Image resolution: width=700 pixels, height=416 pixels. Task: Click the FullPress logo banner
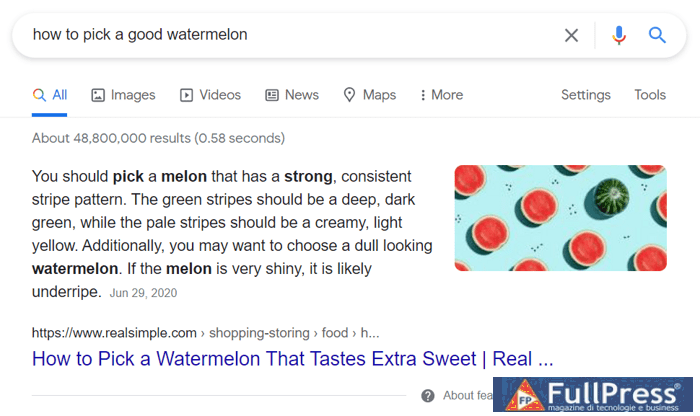click(x=596, y=396)
